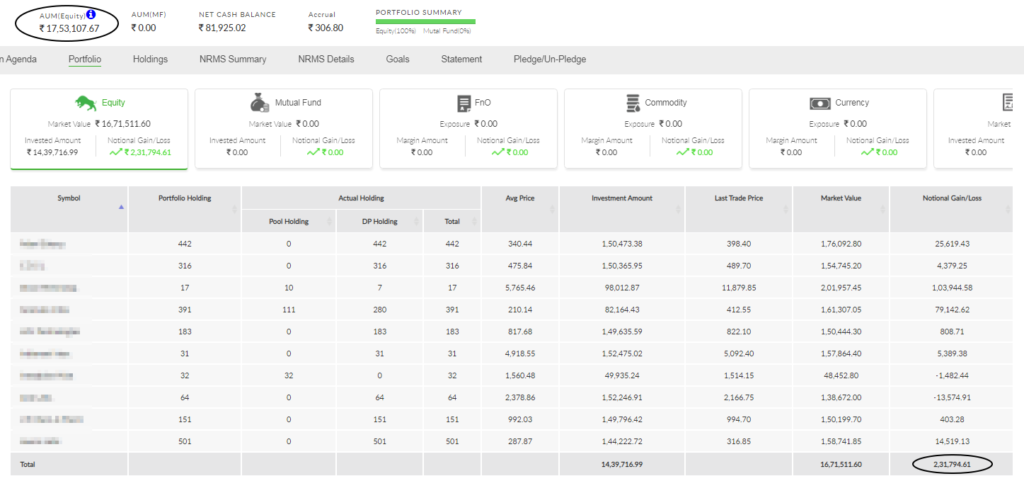The height and width of the screenshot is (481, 1024).
Task: Click the gain value 1,03,944.58
Action: 951,288
